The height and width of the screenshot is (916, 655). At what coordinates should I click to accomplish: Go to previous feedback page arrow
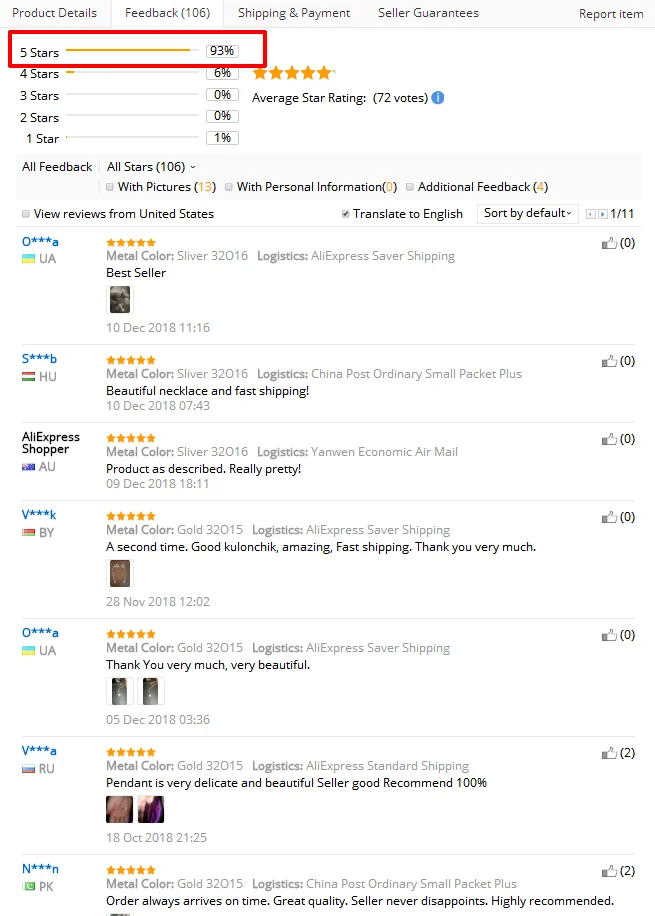[x=590, y=214]
